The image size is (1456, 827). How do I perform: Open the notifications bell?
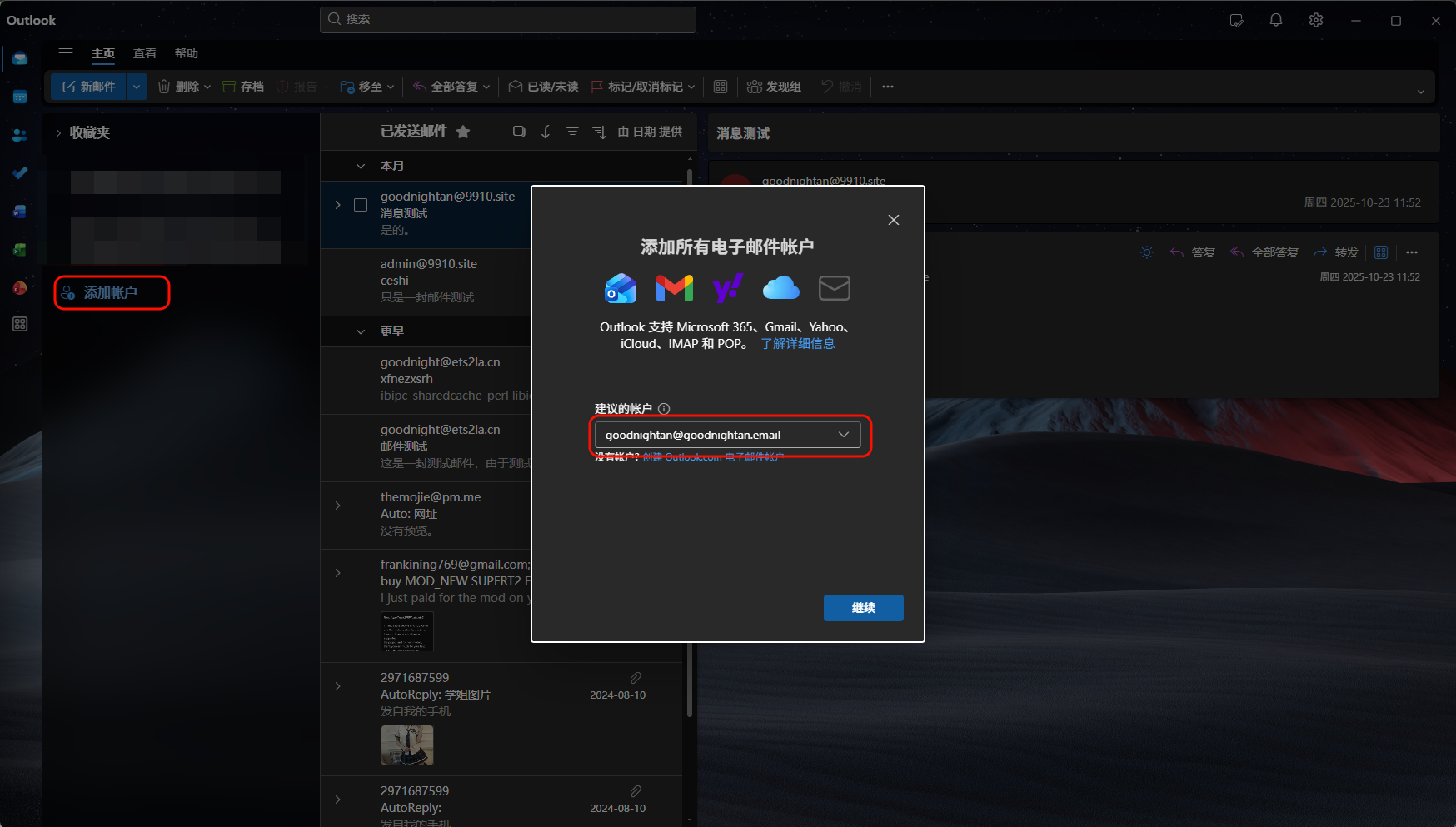tap(1276, 20)
